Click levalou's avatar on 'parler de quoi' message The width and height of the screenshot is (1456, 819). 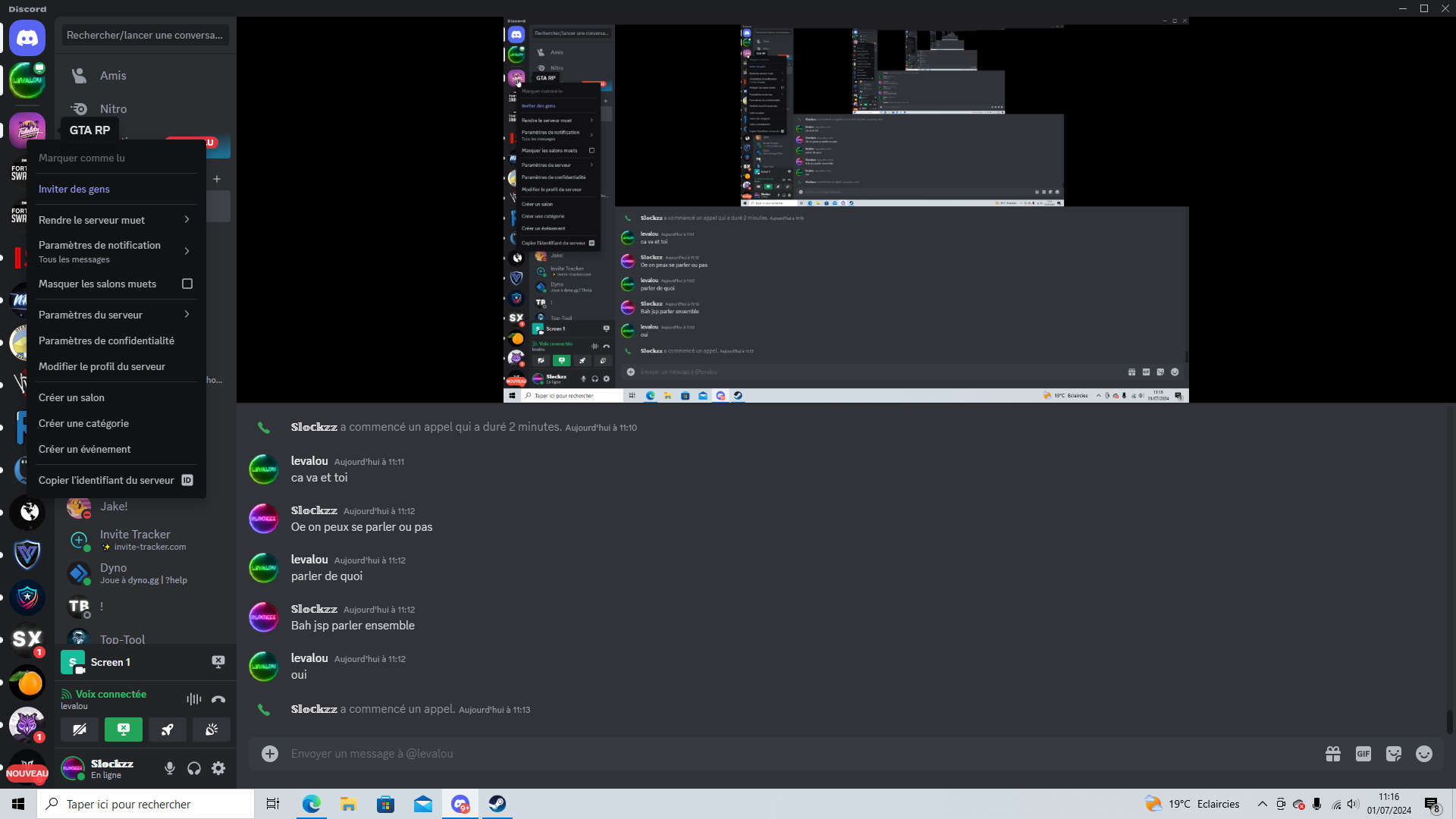[264, 568]
